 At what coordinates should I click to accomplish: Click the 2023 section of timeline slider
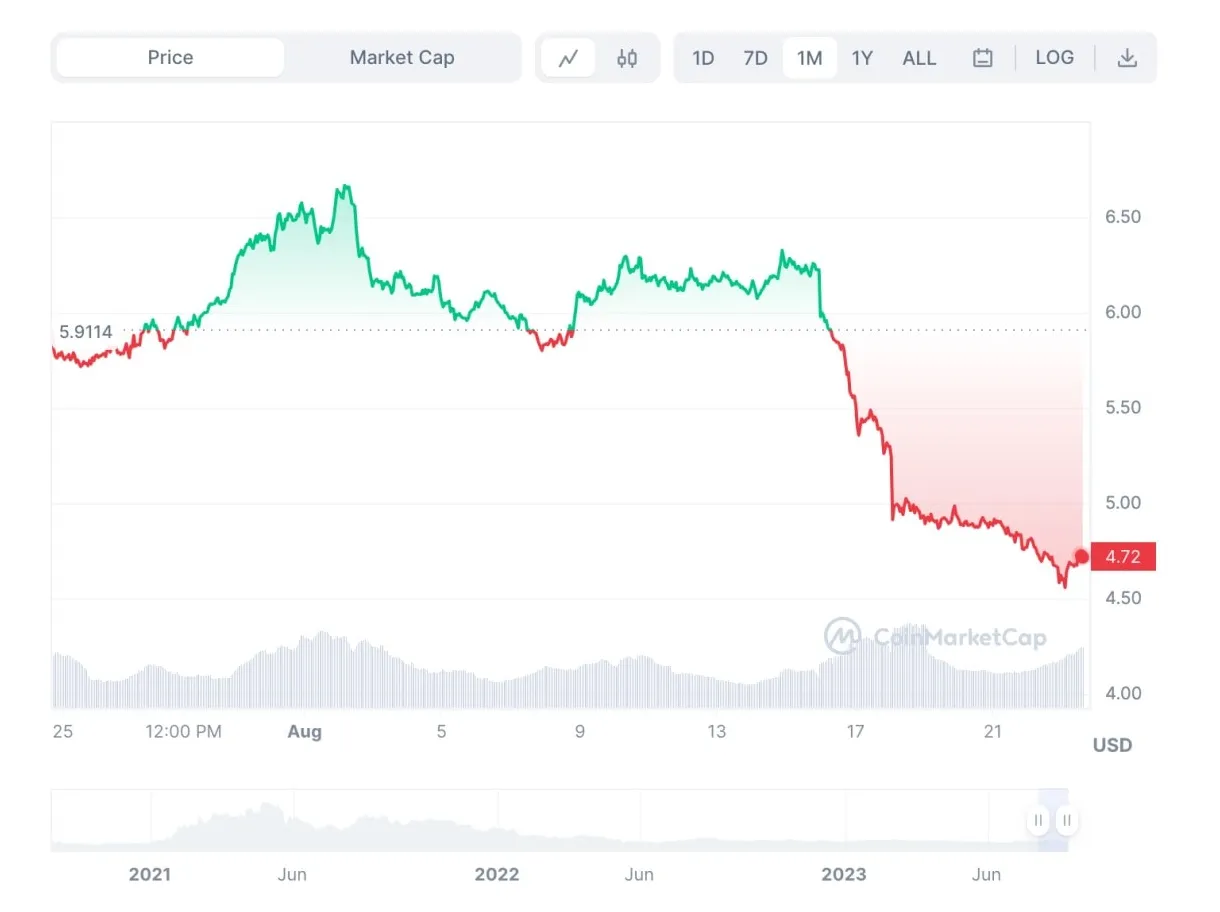(845, 820)
